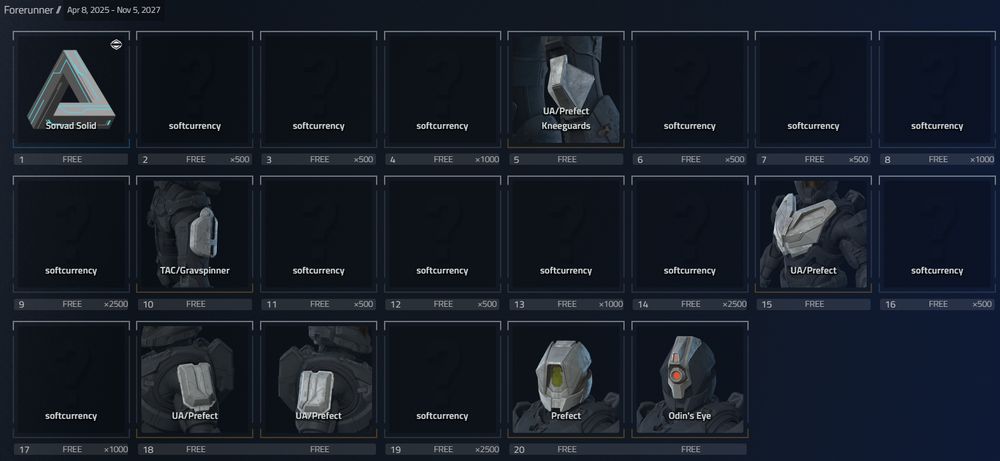
Task: Click the round badge icon on Sorvad Solid
Action: pyautogui.click(x=116, y=44)
